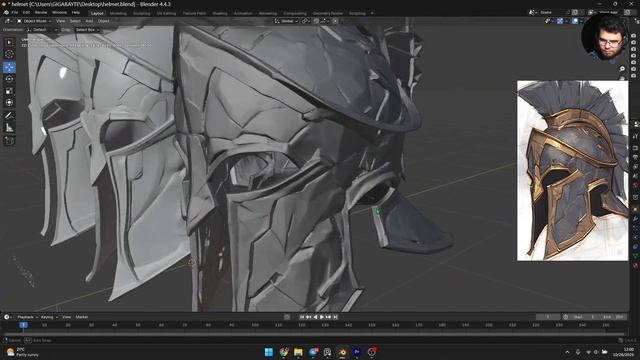Open the Windows Start menu

pyautogui.click(x=269, y=352)
